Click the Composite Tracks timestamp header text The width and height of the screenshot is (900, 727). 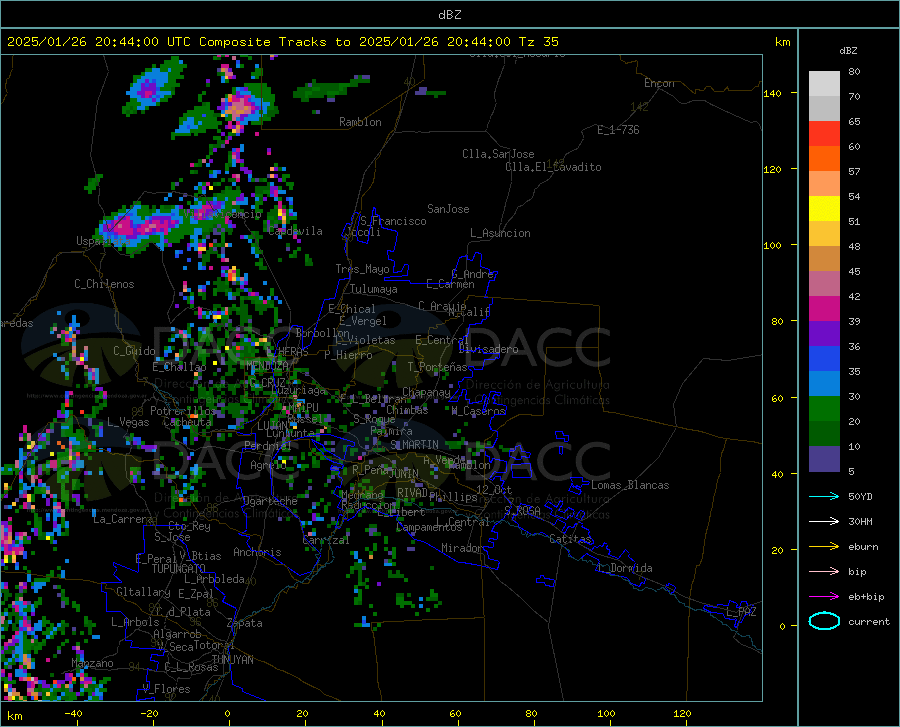coord(282,42)
